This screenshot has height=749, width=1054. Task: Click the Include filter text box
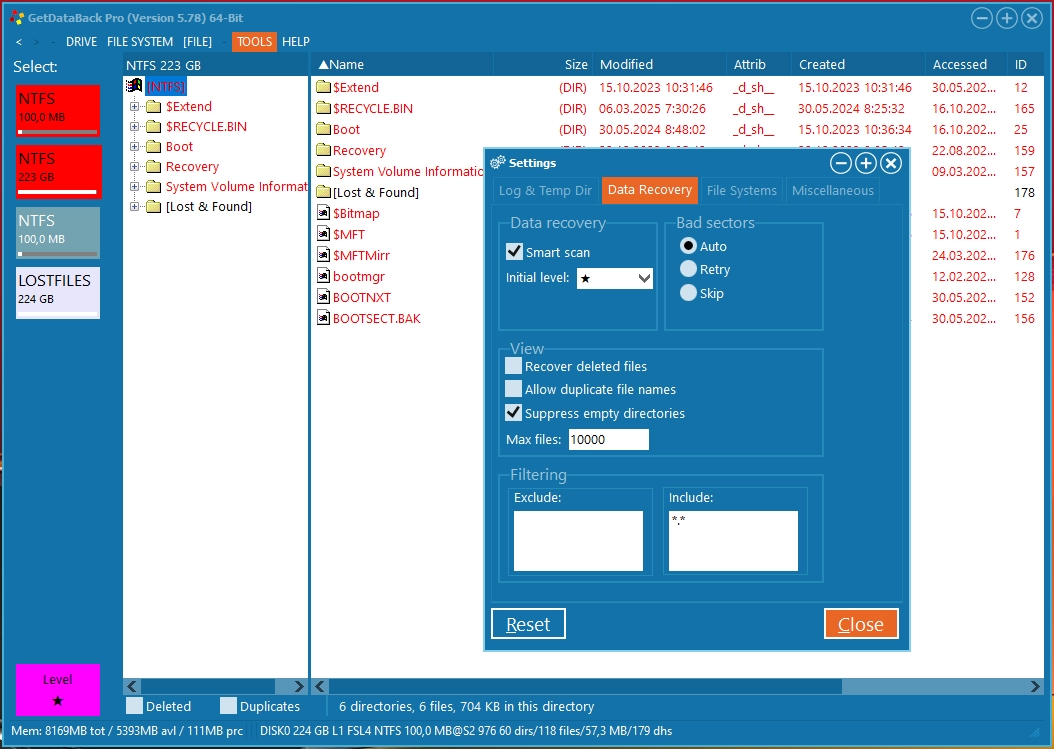tap(733, 541)
